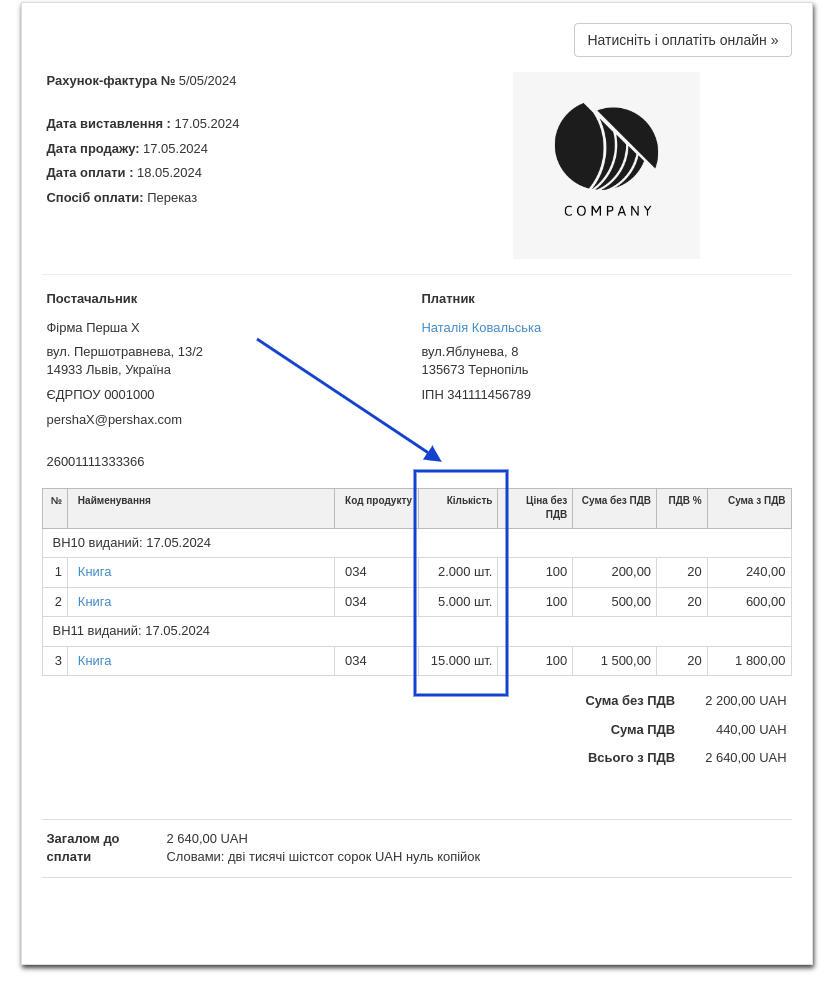This screenshot has width=838, height=985.
Task: Click the Кількість column header
Action: coord(468,501)
